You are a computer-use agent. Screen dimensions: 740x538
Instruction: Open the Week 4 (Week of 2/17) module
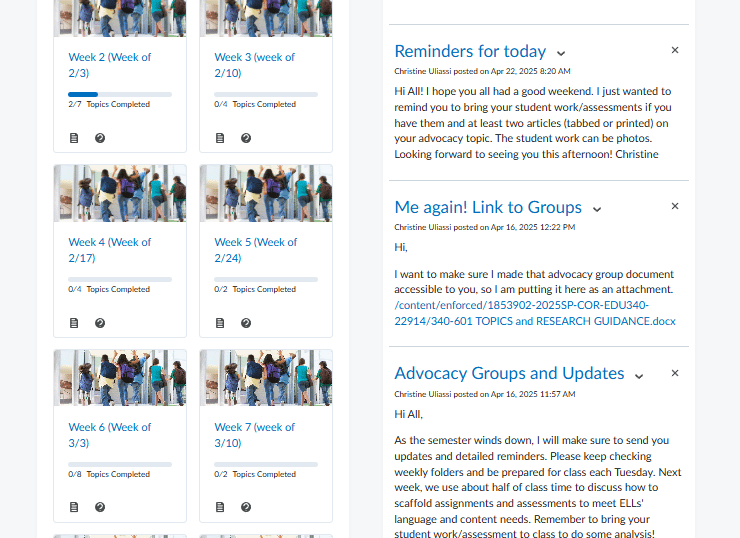(x=109, y=250)
